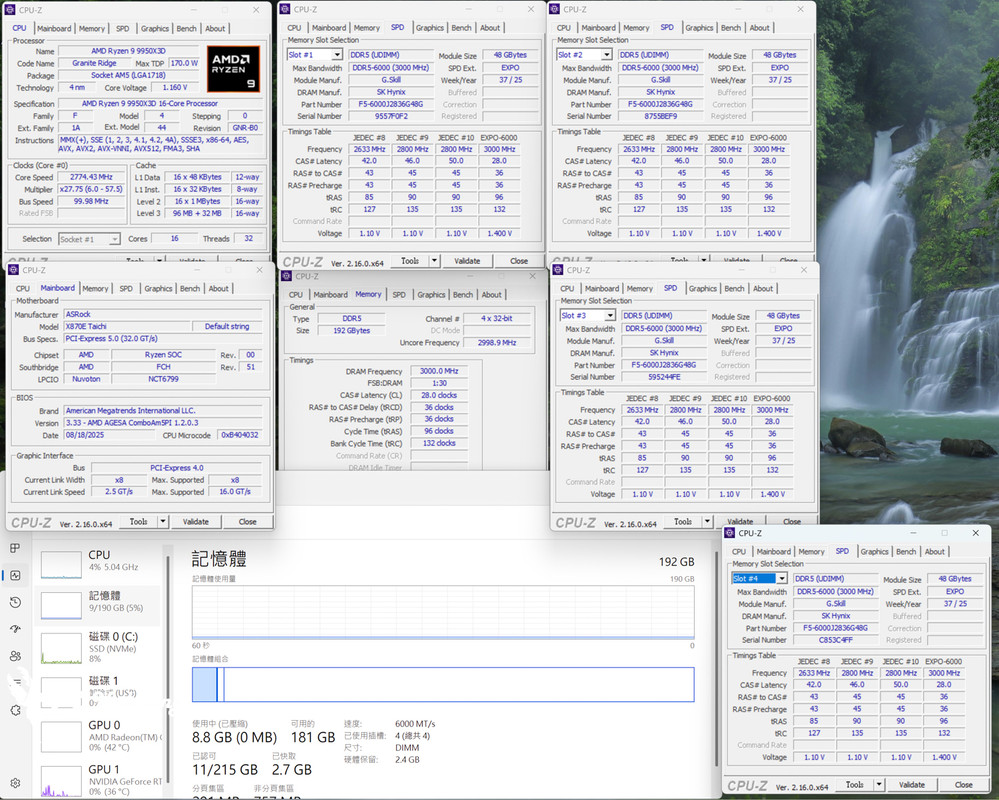This screenshot has width=999, height=800.
Task: Click CPU-Z title icon of the CPU tab window
Action: coord(10,10)
